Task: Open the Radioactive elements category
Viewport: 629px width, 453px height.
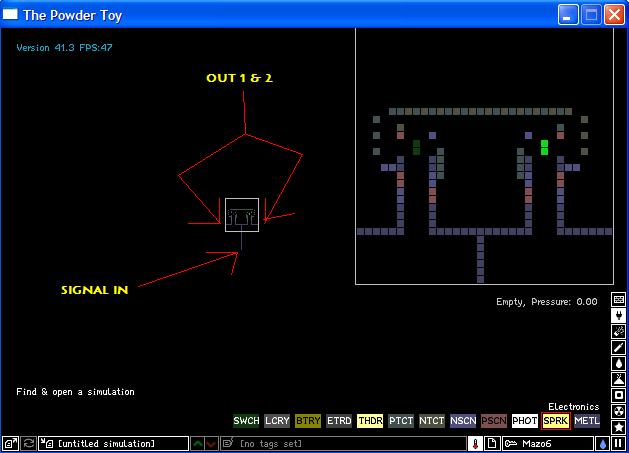Action: (620, 411)
